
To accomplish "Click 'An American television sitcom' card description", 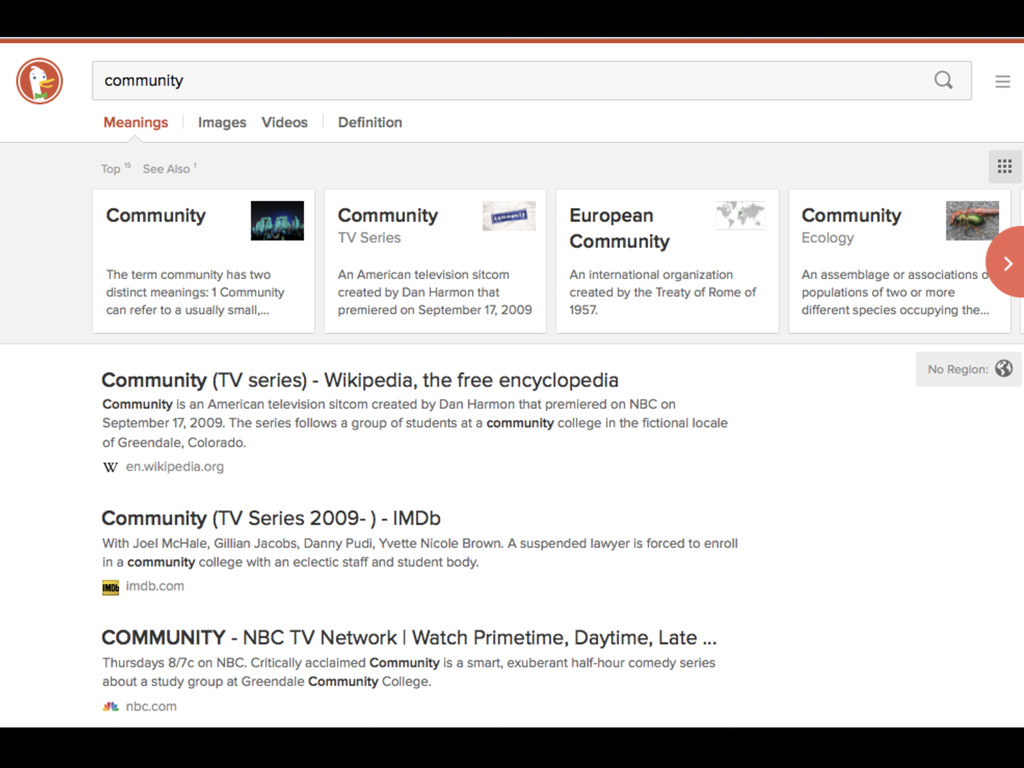I will click(x=435, y=293).
